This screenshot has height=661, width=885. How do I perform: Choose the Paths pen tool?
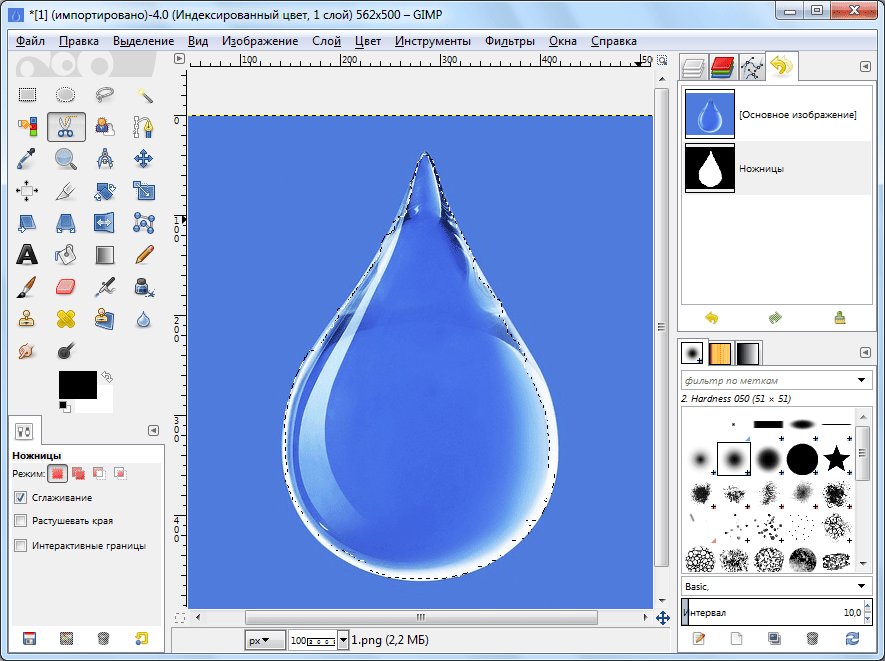(144, 127)
